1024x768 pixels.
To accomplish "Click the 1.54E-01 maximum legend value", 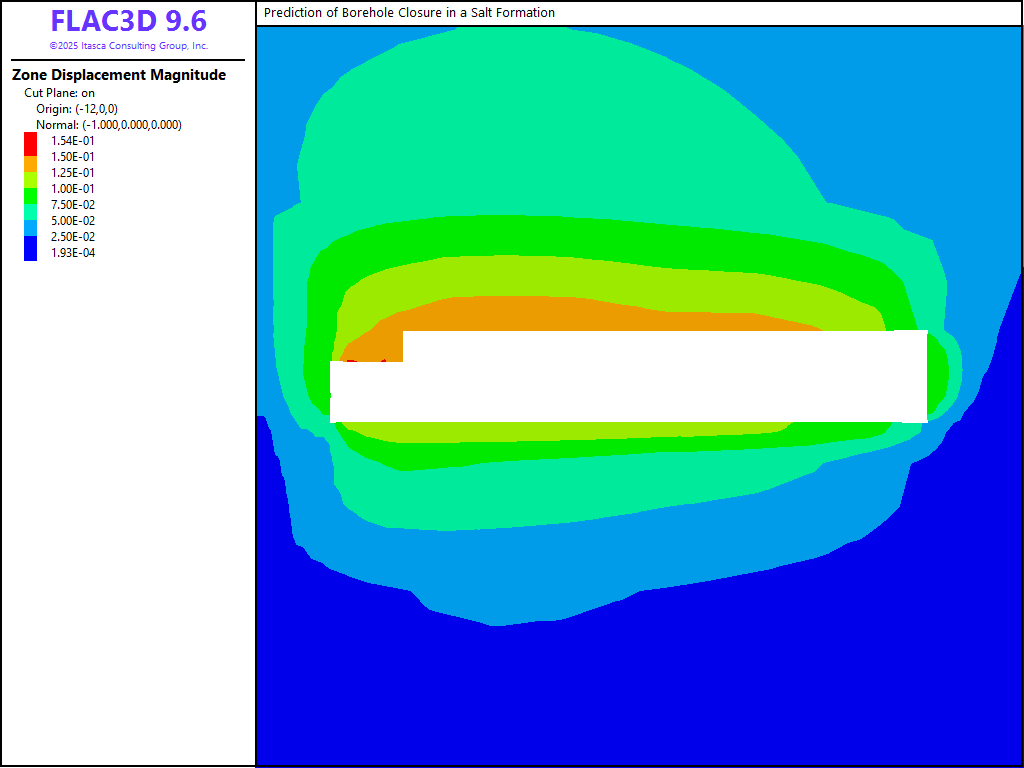I will pyautogui.click(x=73, y=141).
